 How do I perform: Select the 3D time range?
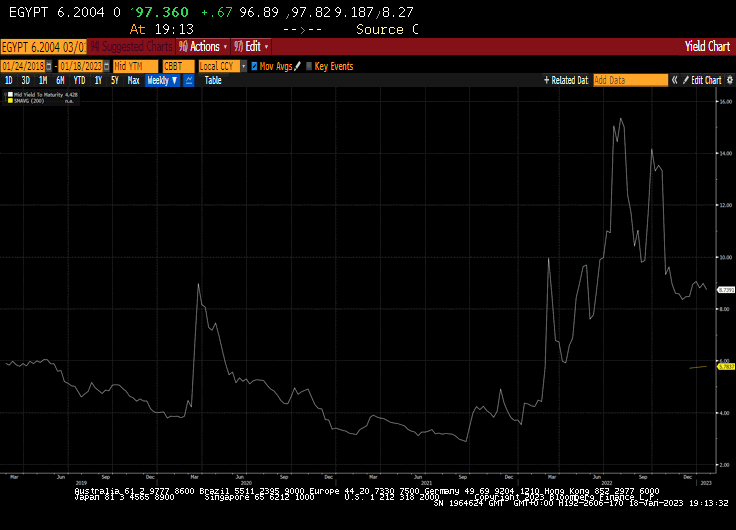click(x=26, y=80)
